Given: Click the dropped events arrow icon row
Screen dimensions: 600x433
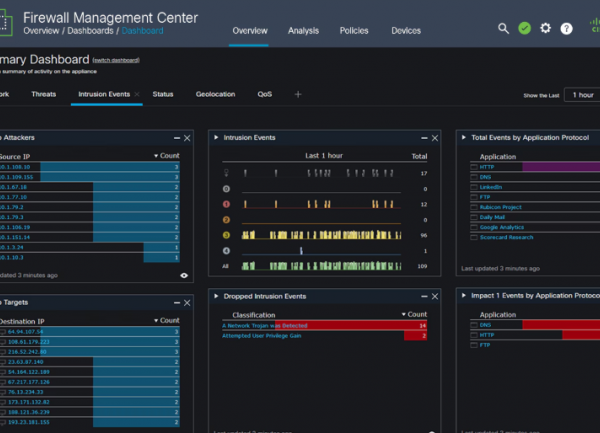Looking at the screenshot, I should point(226,173).
